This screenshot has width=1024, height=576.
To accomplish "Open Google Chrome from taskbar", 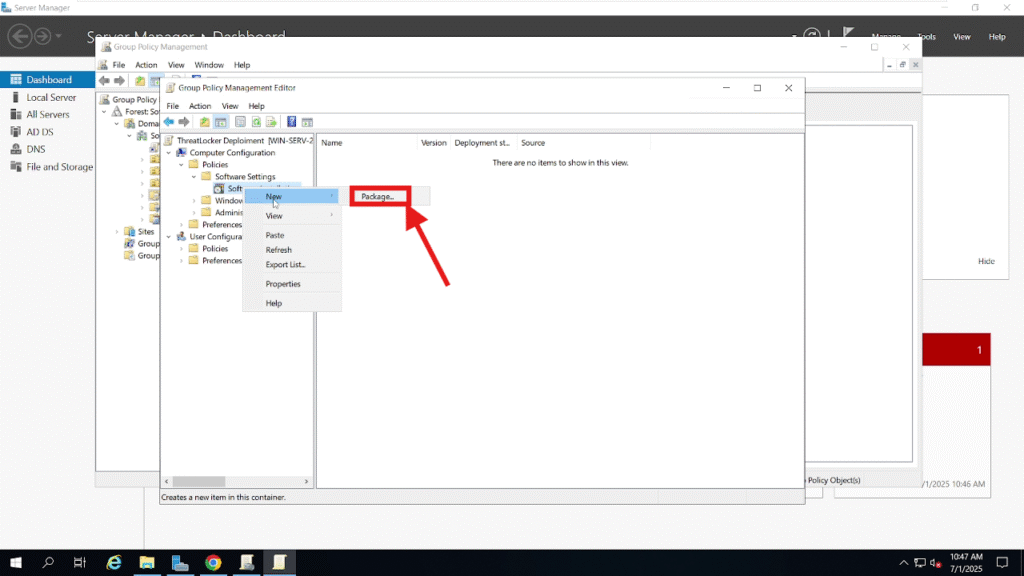I will pos(213,562).
